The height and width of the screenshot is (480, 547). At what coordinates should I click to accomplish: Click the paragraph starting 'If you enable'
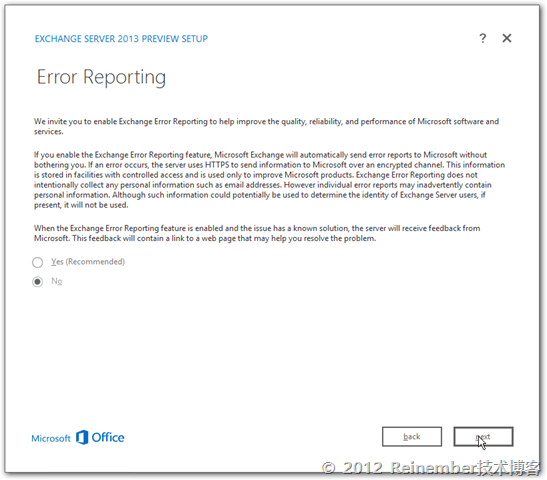[x=269, y=180]
